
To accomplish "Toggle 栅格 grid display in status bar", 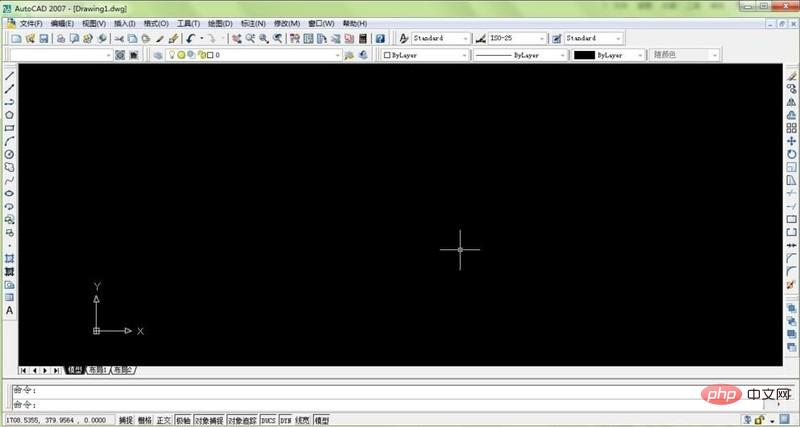I will [145, 420].
